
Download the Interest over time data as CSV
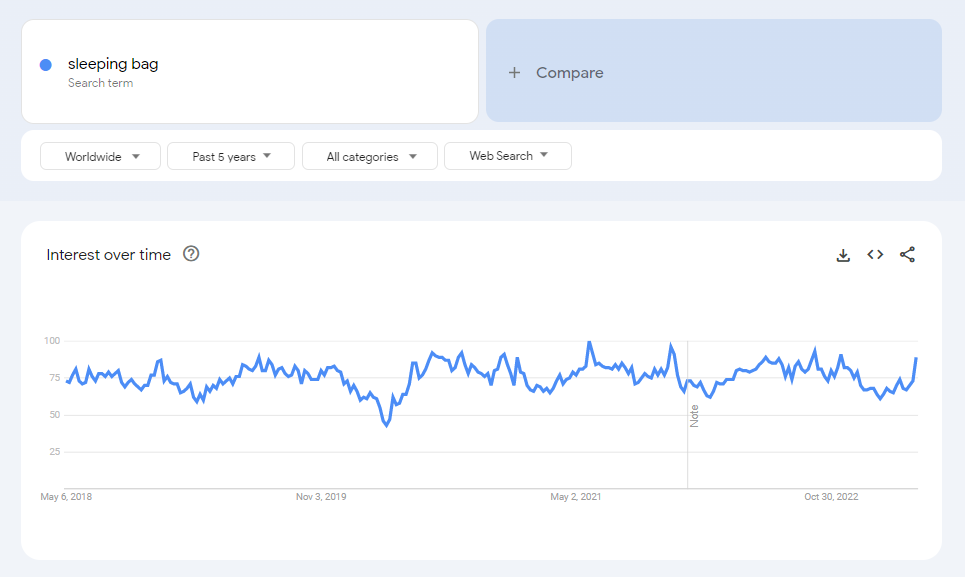[x=843, y=255]
